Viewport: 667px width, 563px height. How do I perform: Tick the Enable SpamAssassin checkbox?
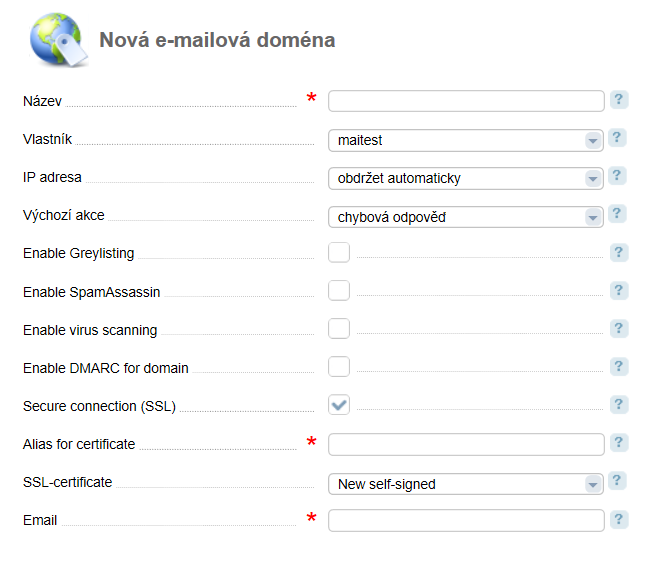pyautogui.click(x=339, y=290)
